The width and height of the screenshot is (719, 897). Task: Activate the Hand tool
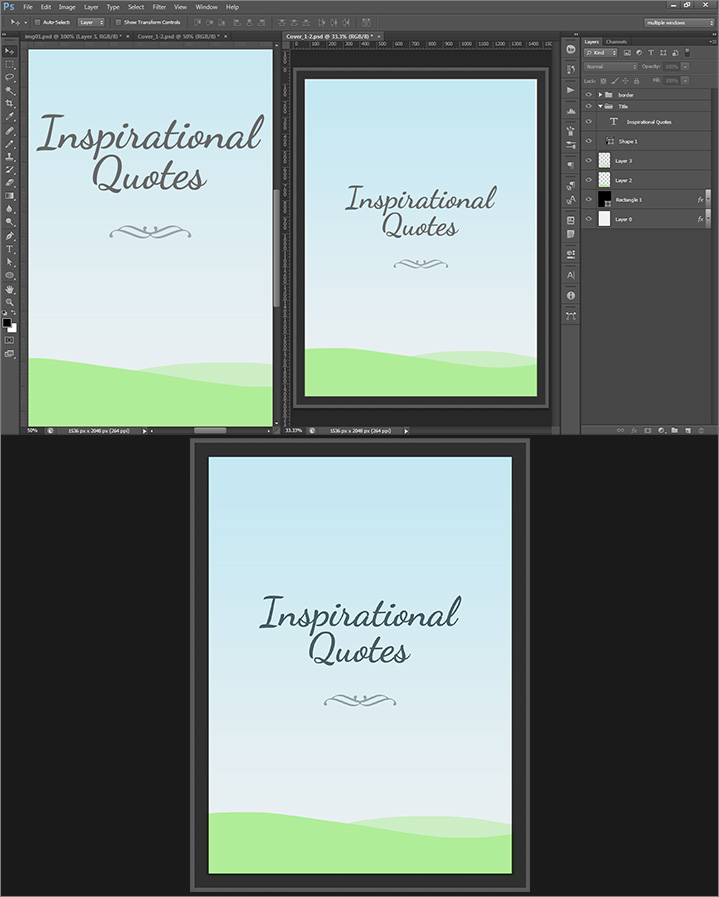(10, 288)
